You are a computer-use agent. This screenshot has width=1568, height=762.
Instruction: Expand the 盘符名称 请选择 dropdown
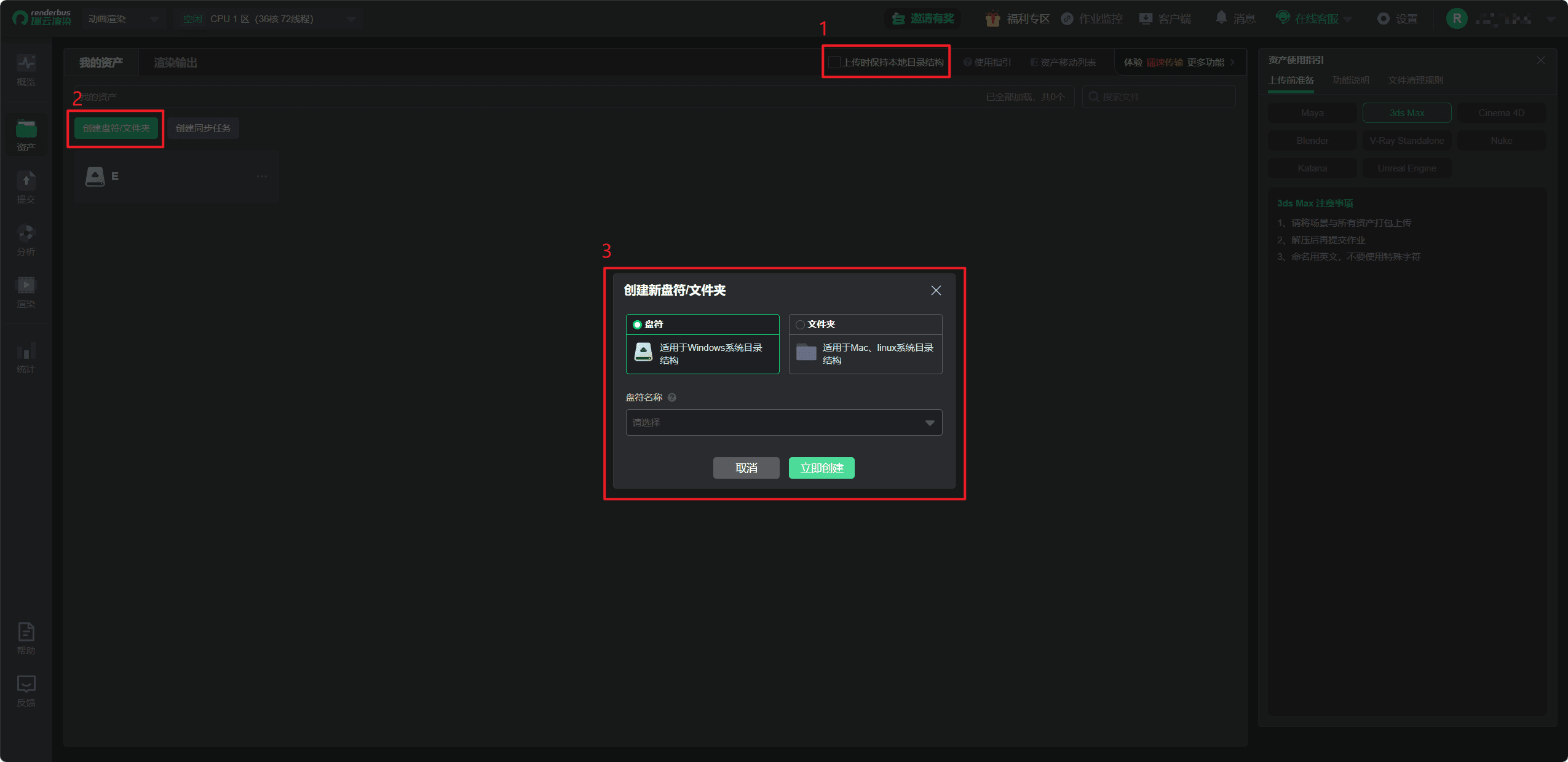pos(784,423)
